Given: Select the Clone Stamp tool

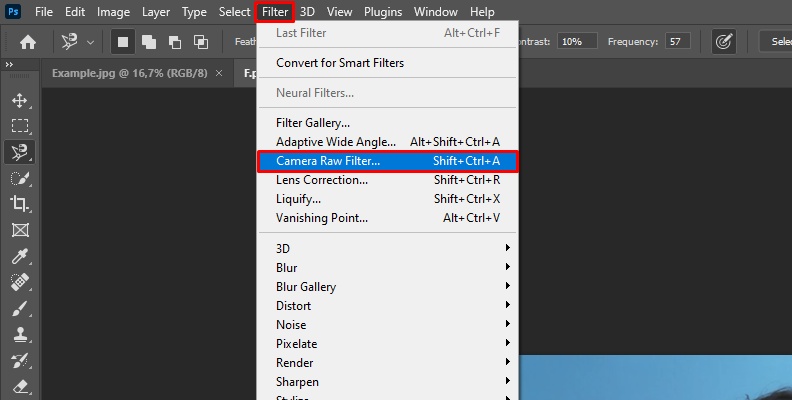Looking at the screenshot, I should pyautogui.click(x=20, y=334).
